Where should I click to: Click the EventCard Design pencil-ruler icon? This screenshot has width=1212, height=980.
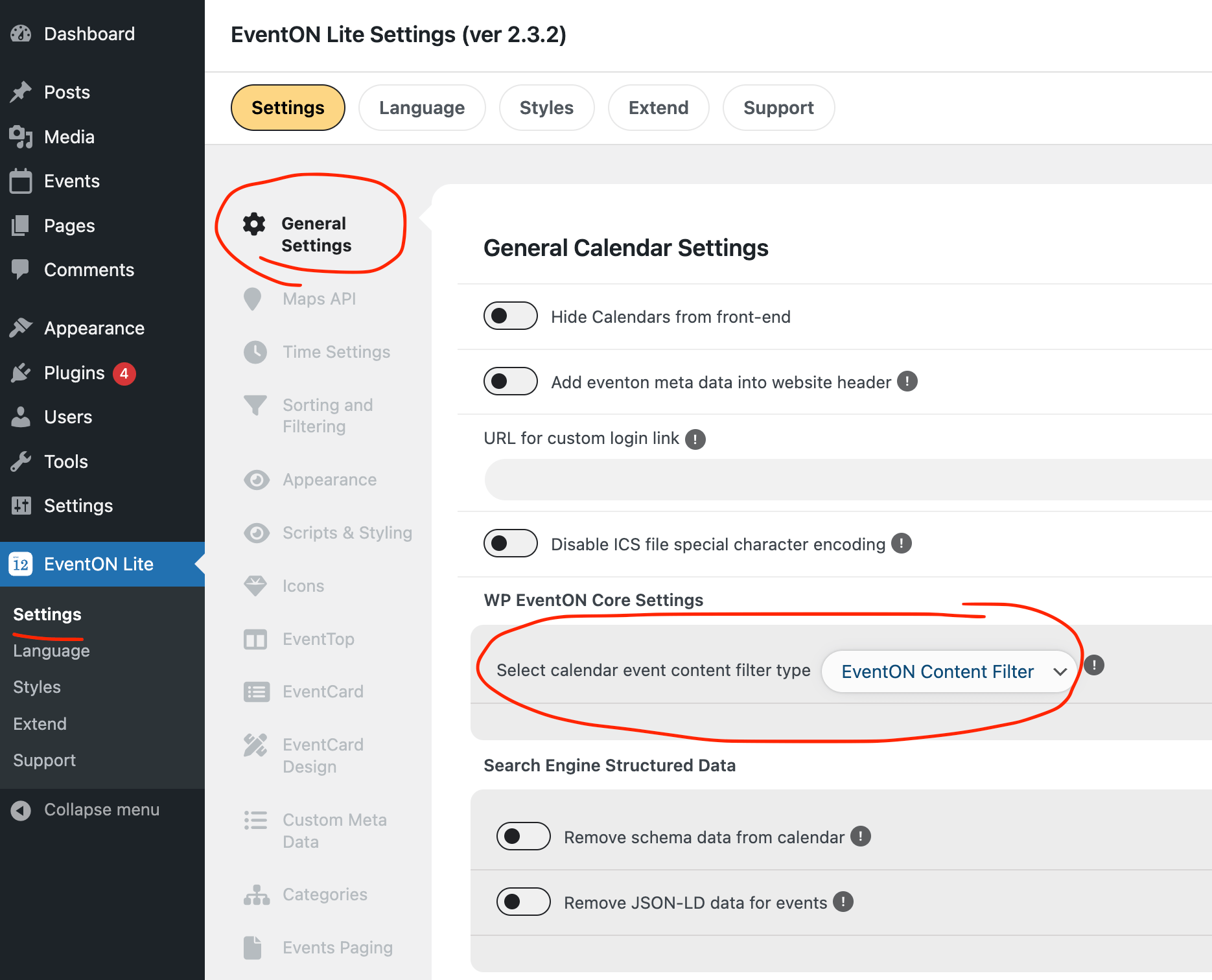pos(255,745)
